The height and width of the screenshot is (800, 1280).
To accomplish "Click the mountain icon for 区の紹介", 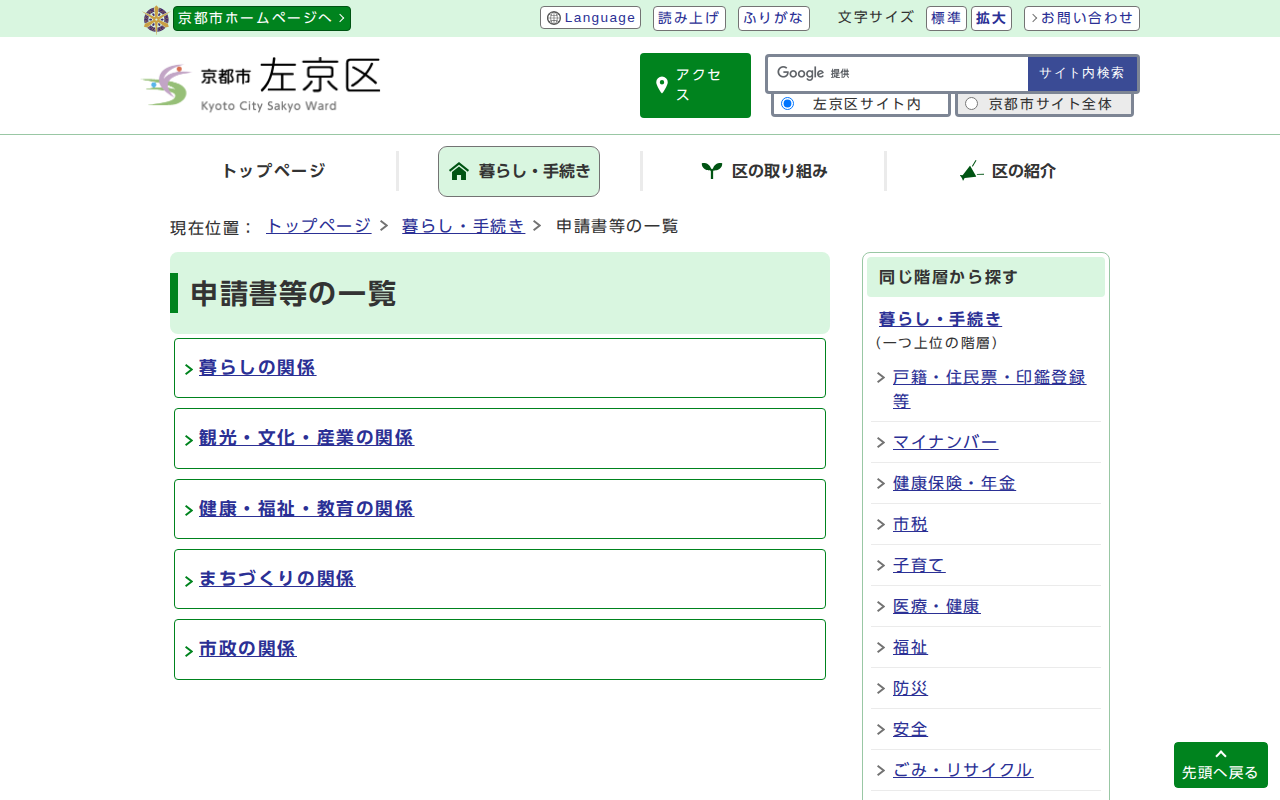I will tap(971, 171).
